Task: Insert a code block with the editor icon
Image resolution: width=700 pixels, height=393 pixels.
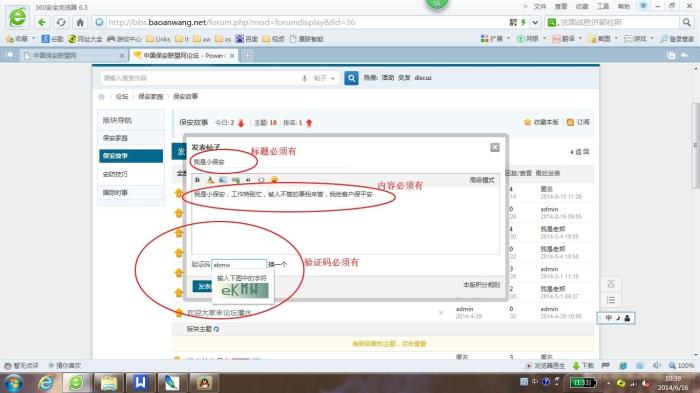Action: 261,180
